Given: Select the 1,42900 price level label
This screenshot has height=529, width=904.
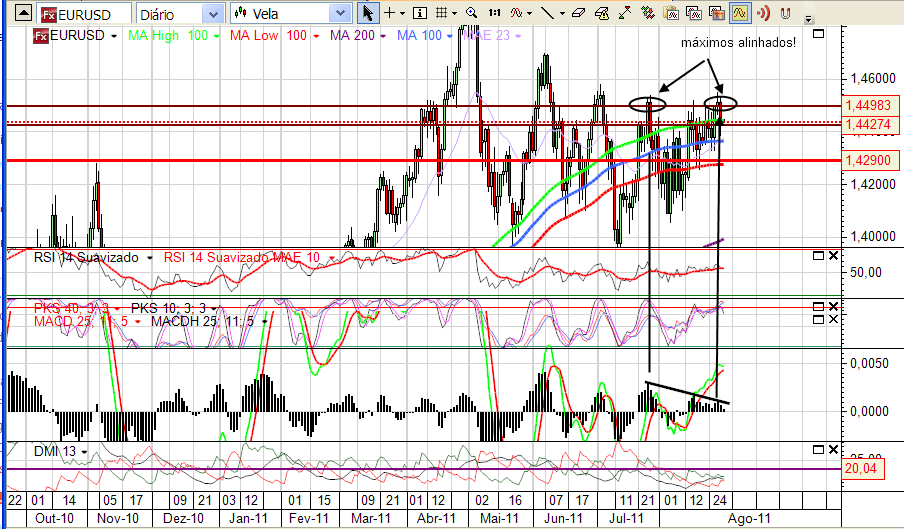Looking at the screenshot, I should tap(869, 160).
